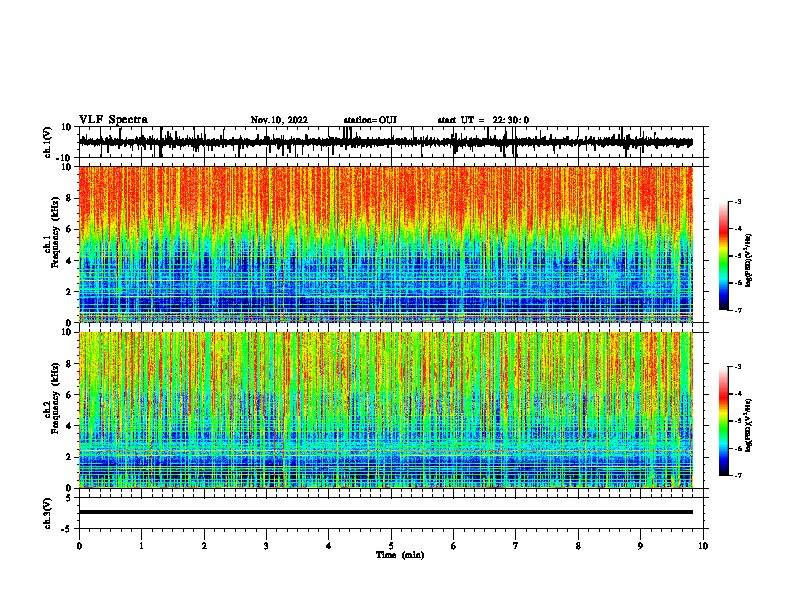Click the time axis tick label "7"
The width and height of the screenshot is (792, 612).
click(x=516, y=546)
